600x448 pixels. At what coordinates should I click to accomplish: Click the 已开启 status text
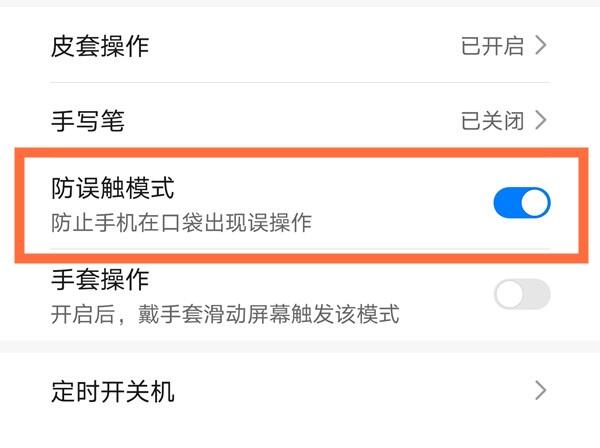coord(491,46)
